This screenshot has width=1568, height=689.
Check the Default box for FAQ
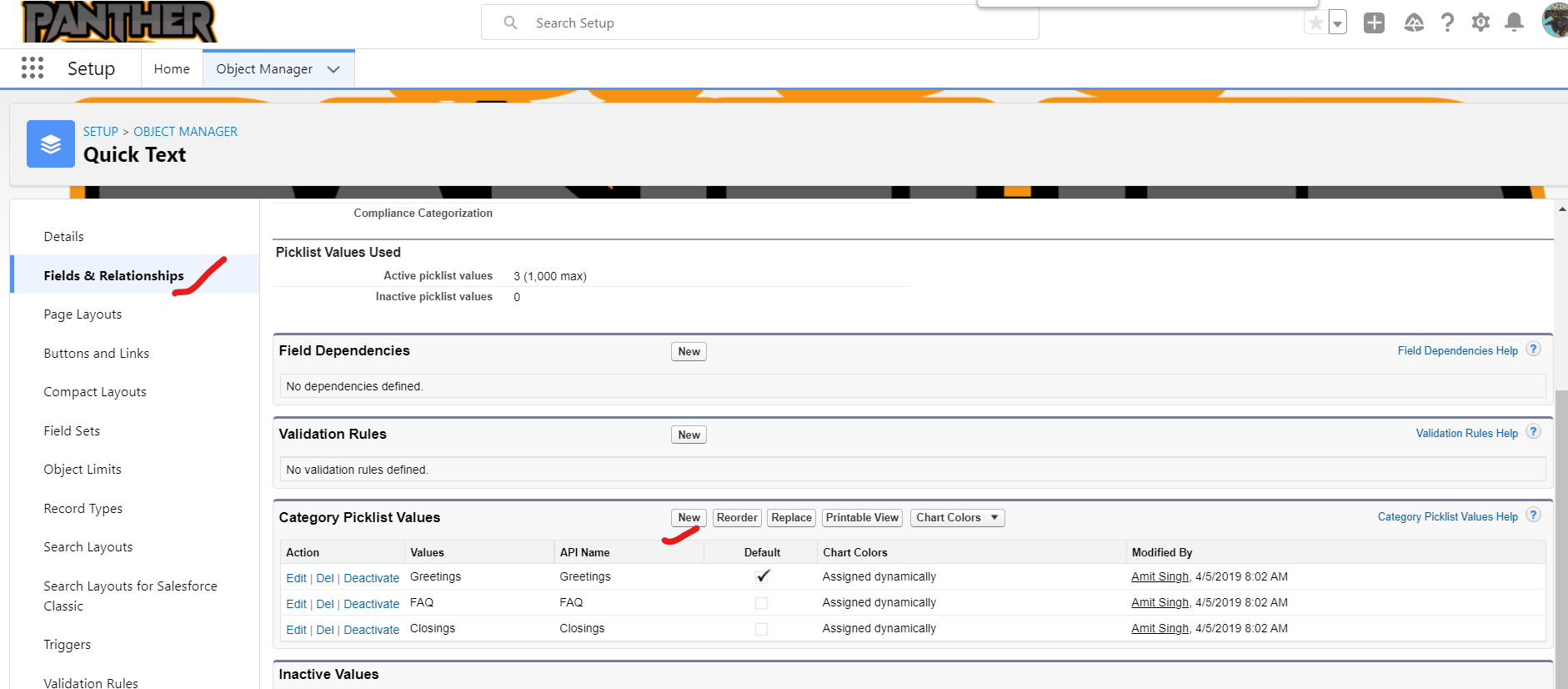tap(761, 603)
